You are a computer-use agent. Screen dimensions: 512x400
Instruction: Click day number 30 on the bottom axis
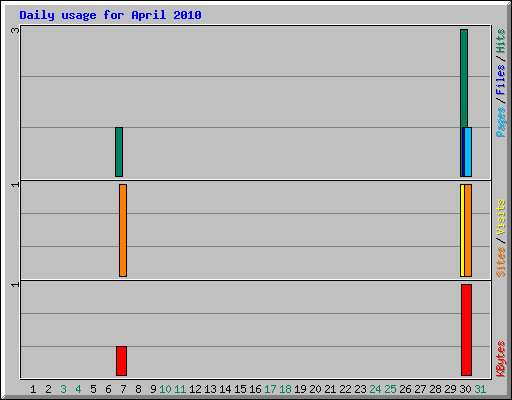tap(465, 389)
